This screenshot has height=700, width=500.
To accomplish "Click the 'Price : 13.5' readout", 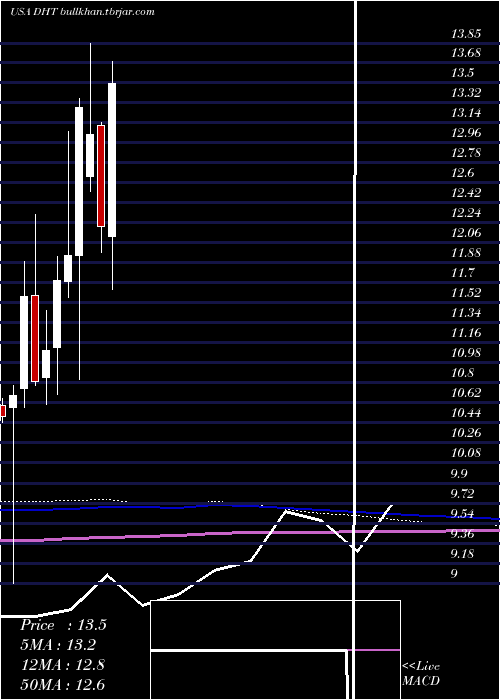I will [63, 625].
